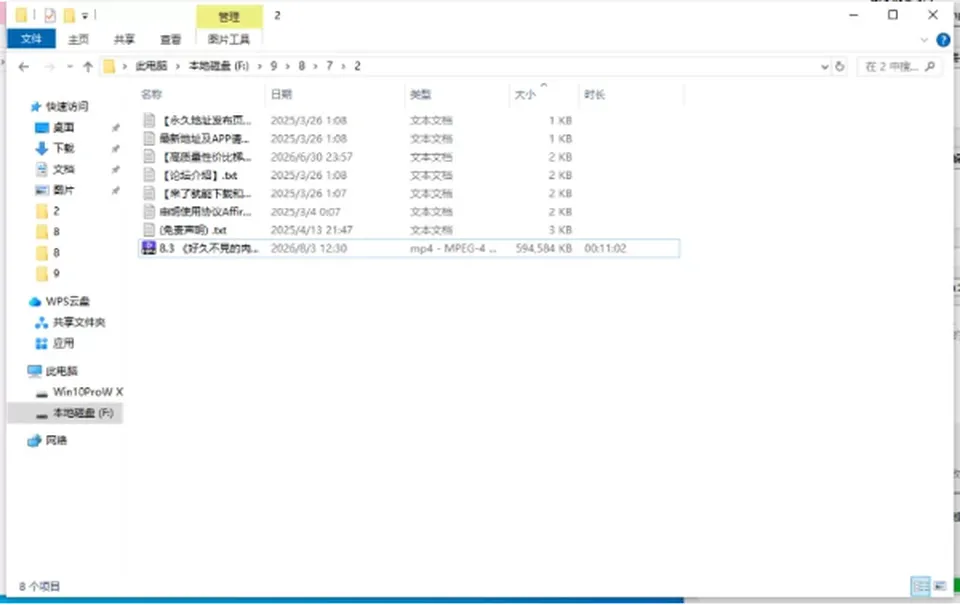Open the 图片工具 ribbon tab
960x605 pixels.
pos(229,40)
